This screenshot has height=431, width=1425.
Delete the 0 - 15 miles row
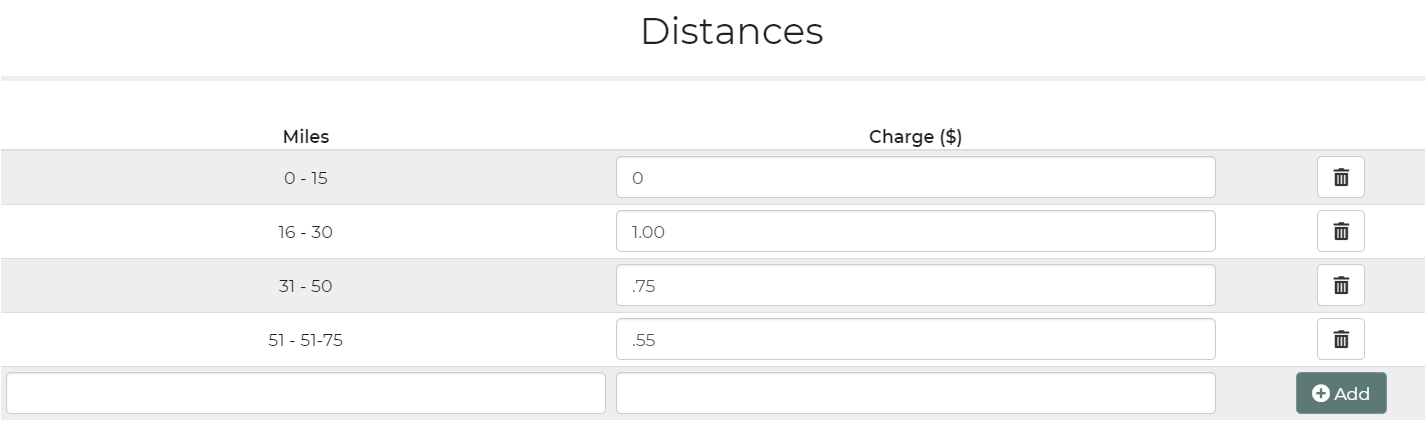click(1340, 178)
